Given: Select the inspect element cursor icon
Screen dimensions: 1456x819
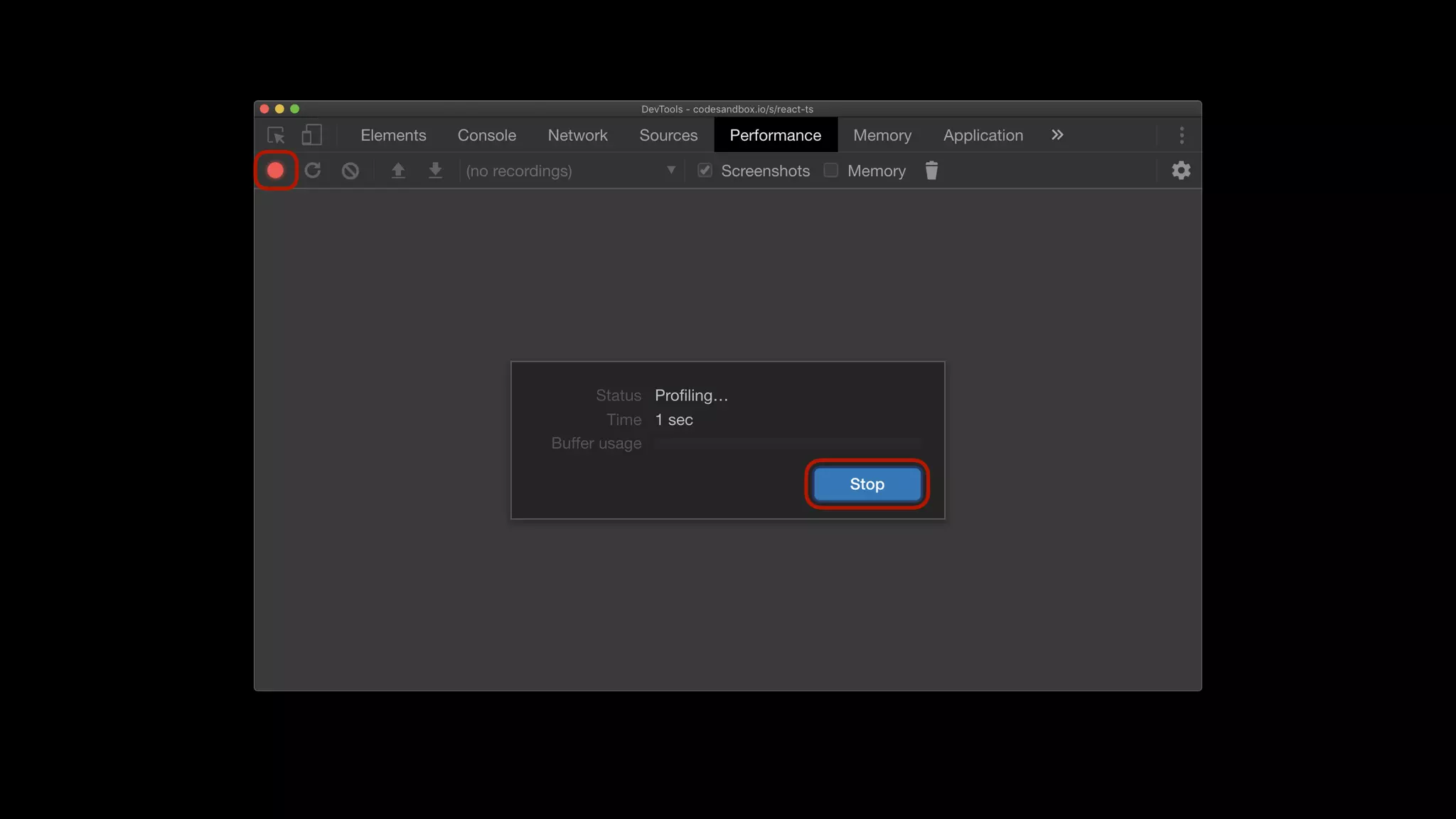Looking at the screenshot, I should [x=276, y=135].
